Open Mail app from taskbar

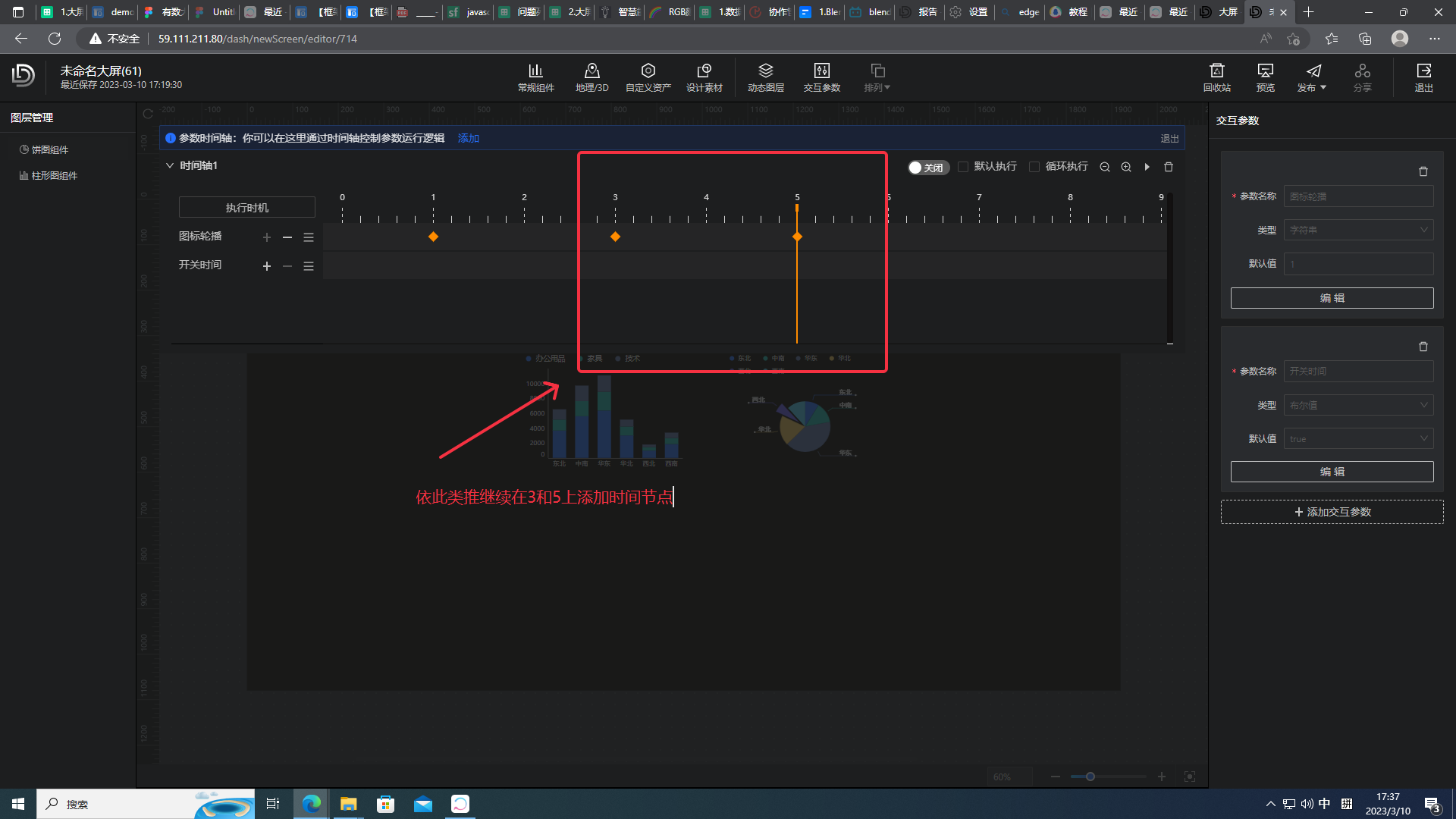point(422,804)
